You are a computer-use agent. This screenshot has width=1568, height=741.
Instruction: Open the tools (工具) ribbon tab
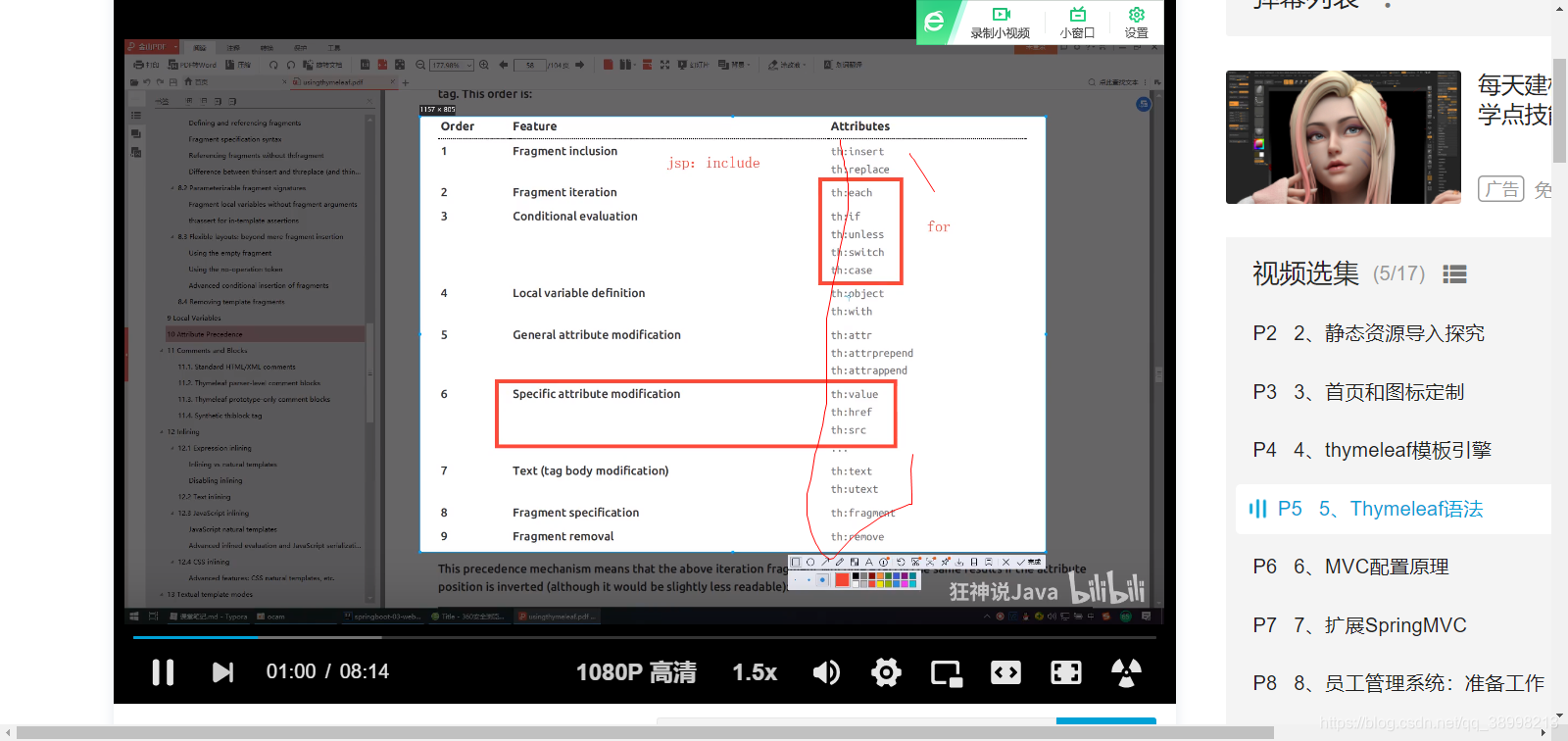[x=334, y=47]
